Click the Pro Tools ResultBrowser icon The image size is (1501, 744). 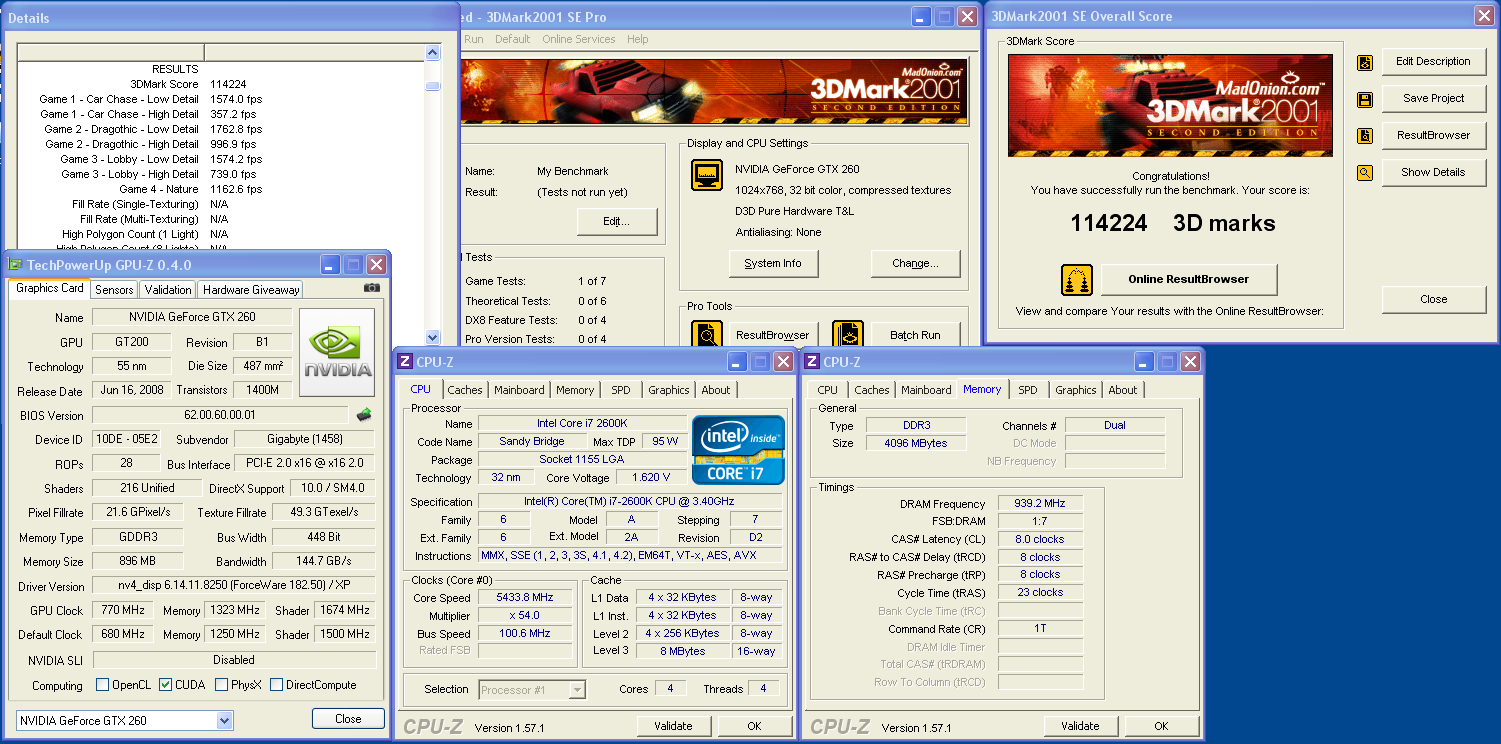[707, 335]
